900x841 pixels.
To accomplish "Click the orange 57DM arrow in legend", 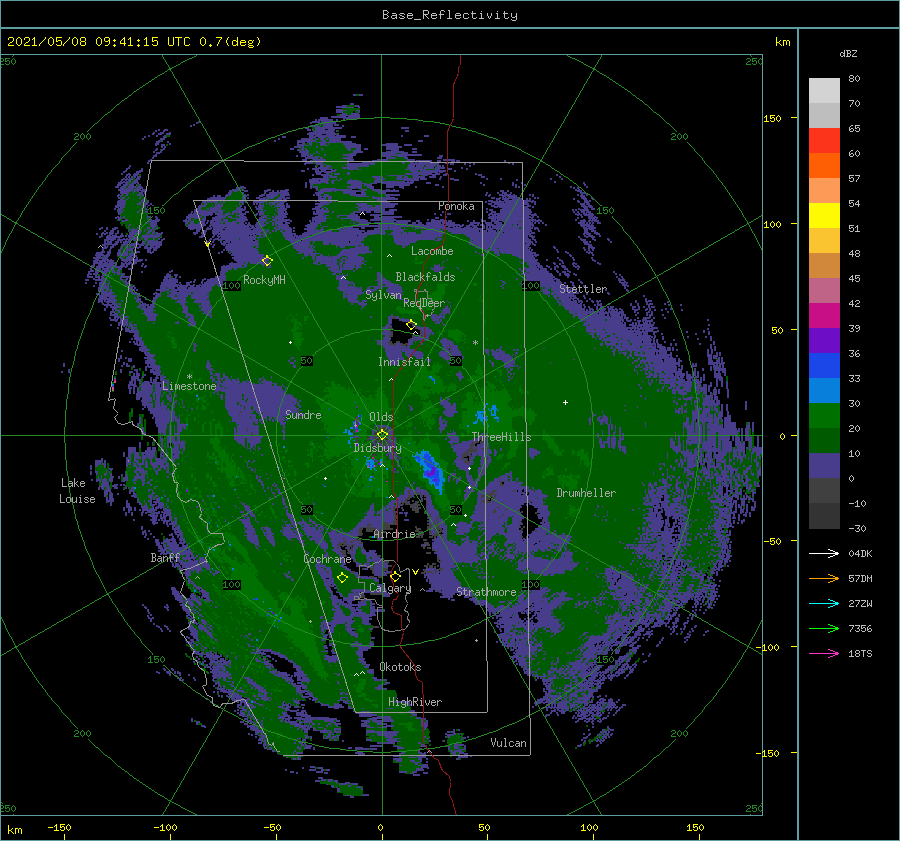I will tap(824, 579).
